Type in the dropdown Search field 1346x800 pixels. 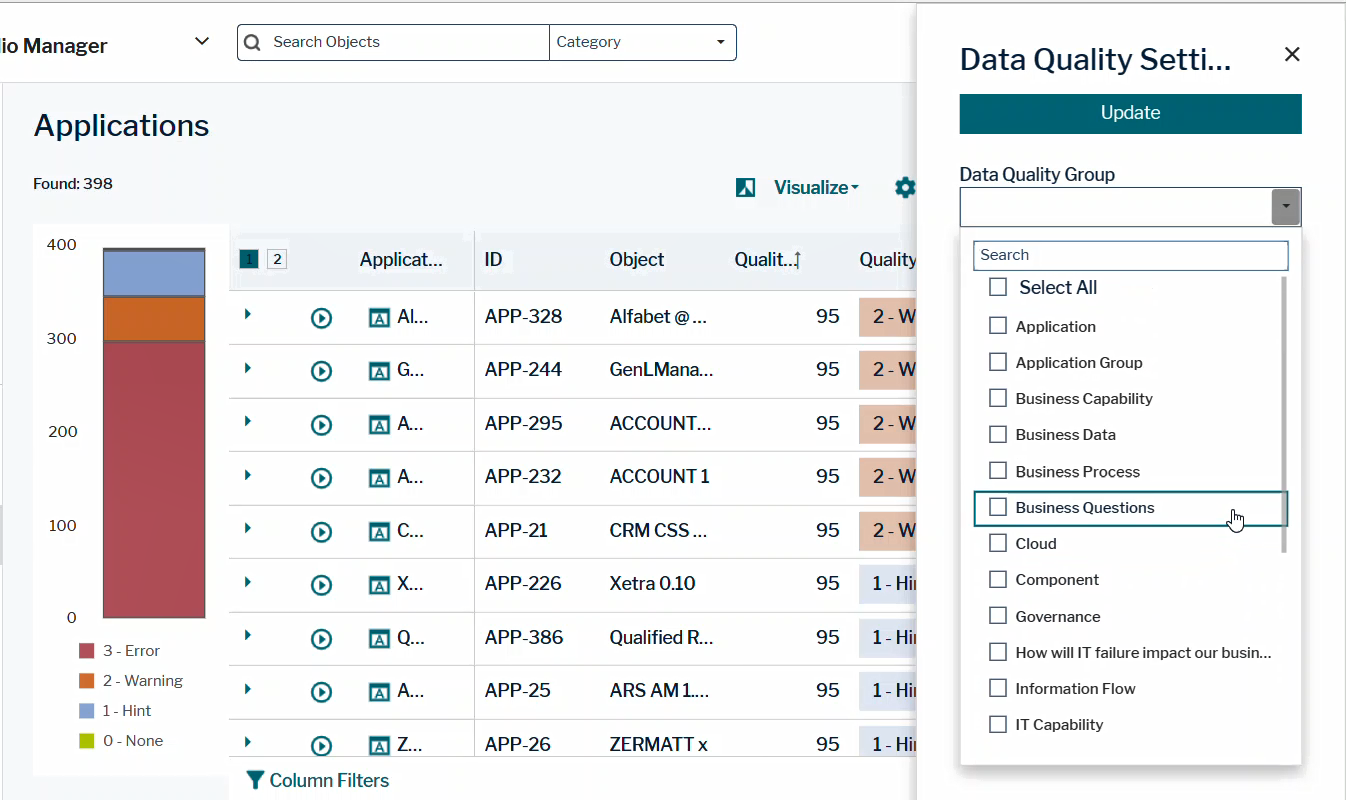tap(1129, 255)
